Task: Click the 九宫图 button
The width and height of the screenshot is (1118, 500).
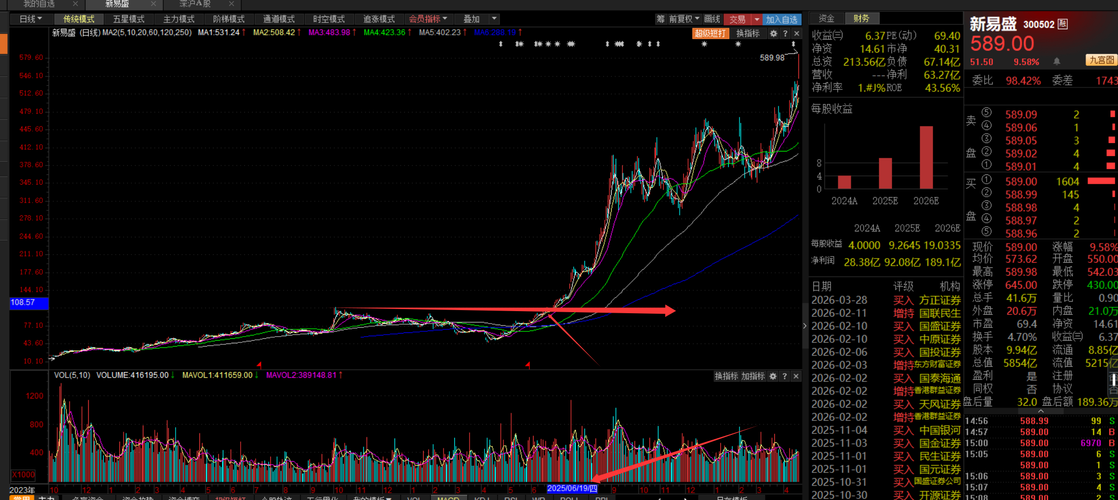Action: tap(1100, 60)
